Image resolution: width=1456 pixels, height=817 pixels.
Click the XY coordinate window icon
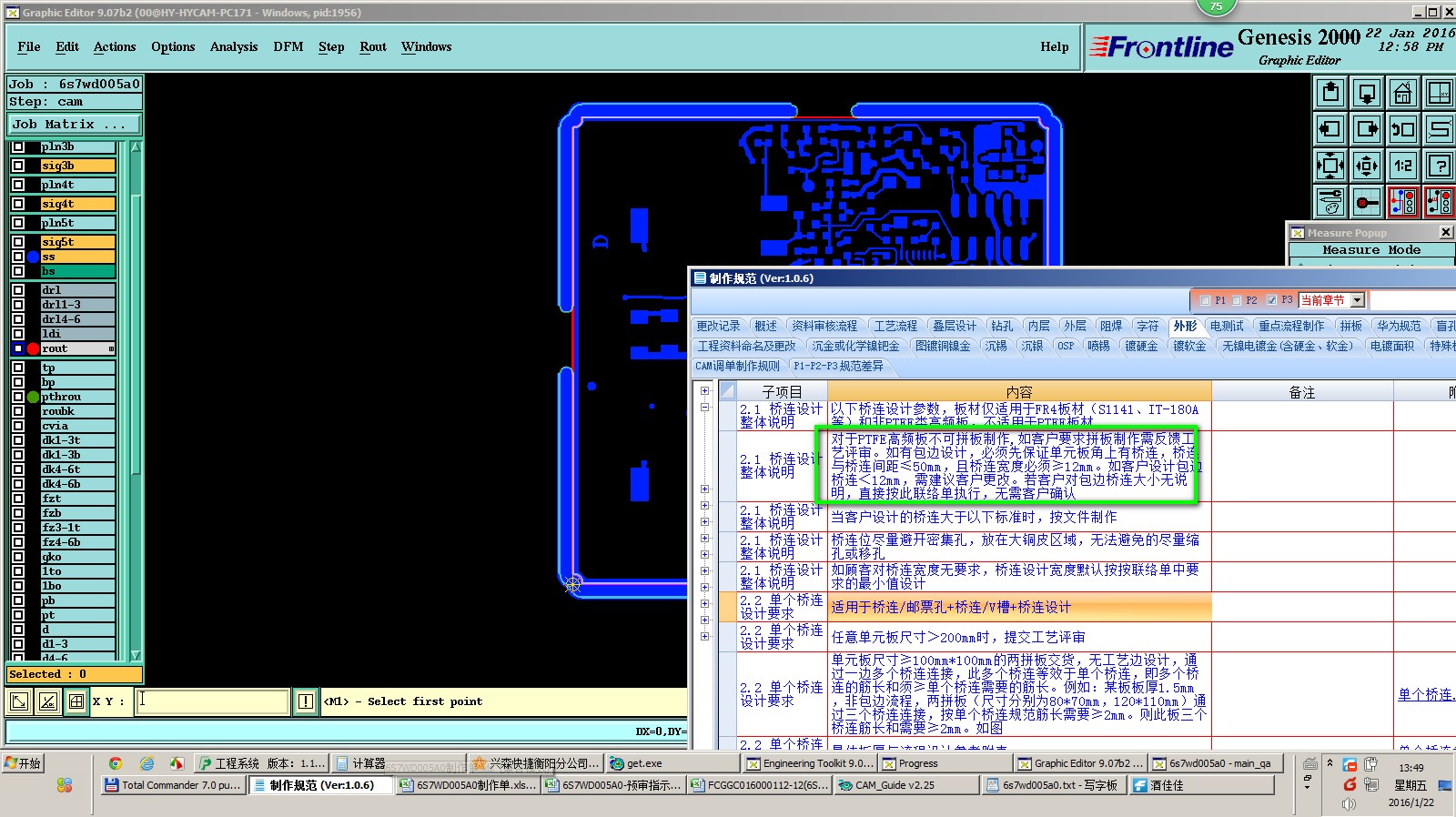coord(1440,93)
